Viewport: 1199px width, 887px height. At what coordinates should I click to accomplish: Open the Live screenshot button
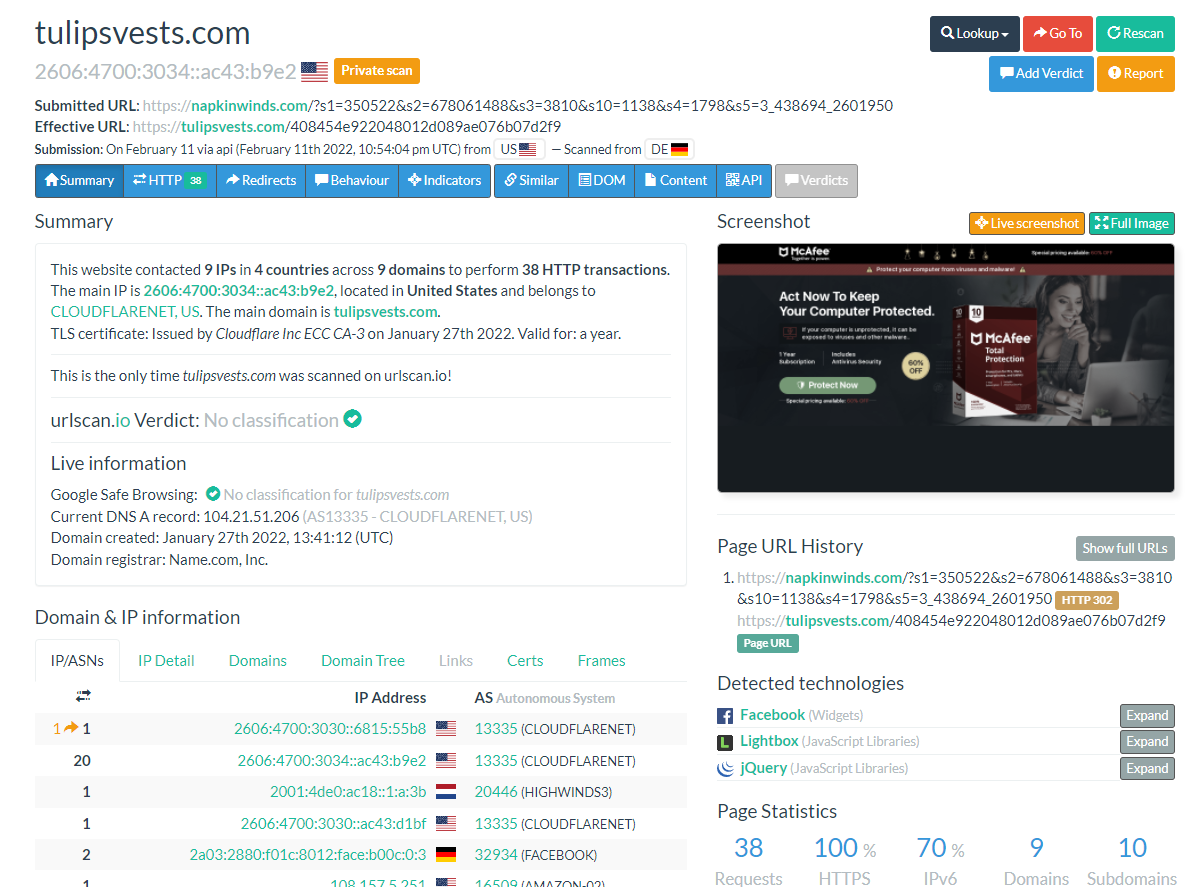1026,223
